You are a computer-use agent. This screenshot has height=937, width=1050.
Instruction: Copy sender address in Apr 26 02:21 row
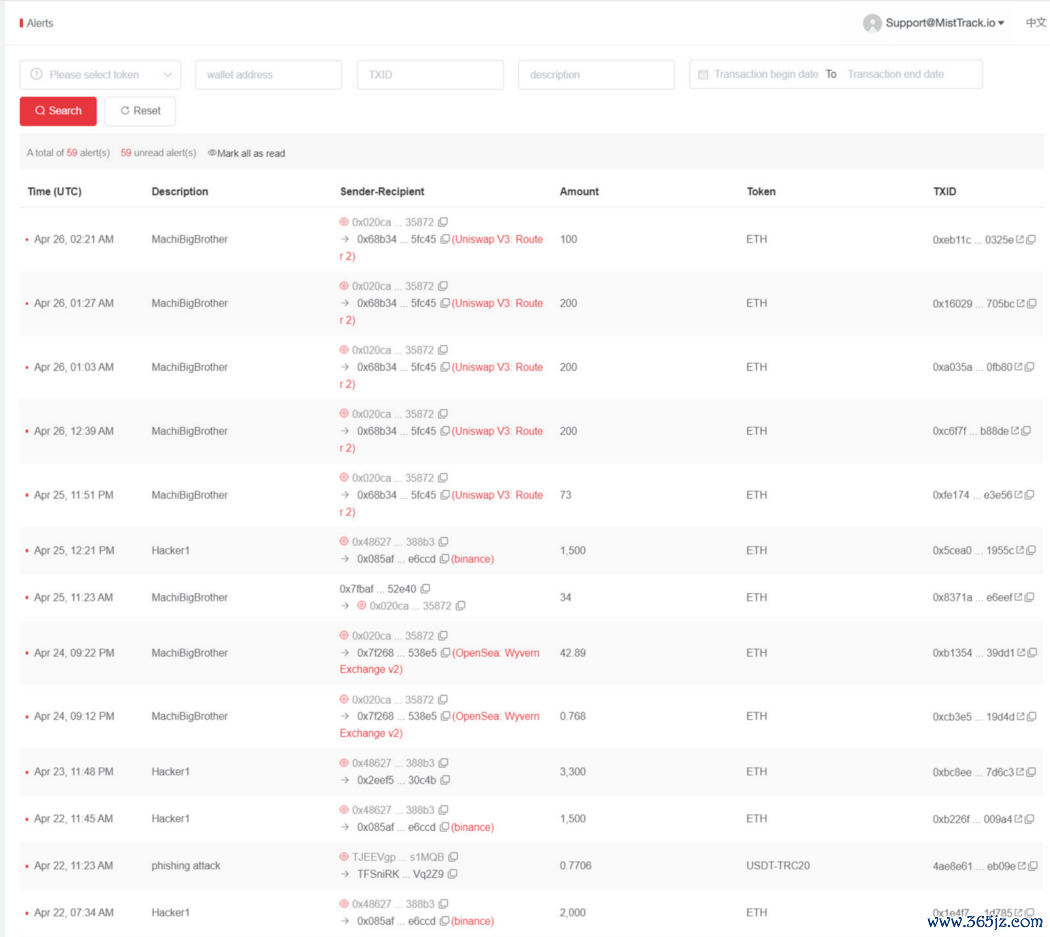pyautogui.click(x=443, y=222)
